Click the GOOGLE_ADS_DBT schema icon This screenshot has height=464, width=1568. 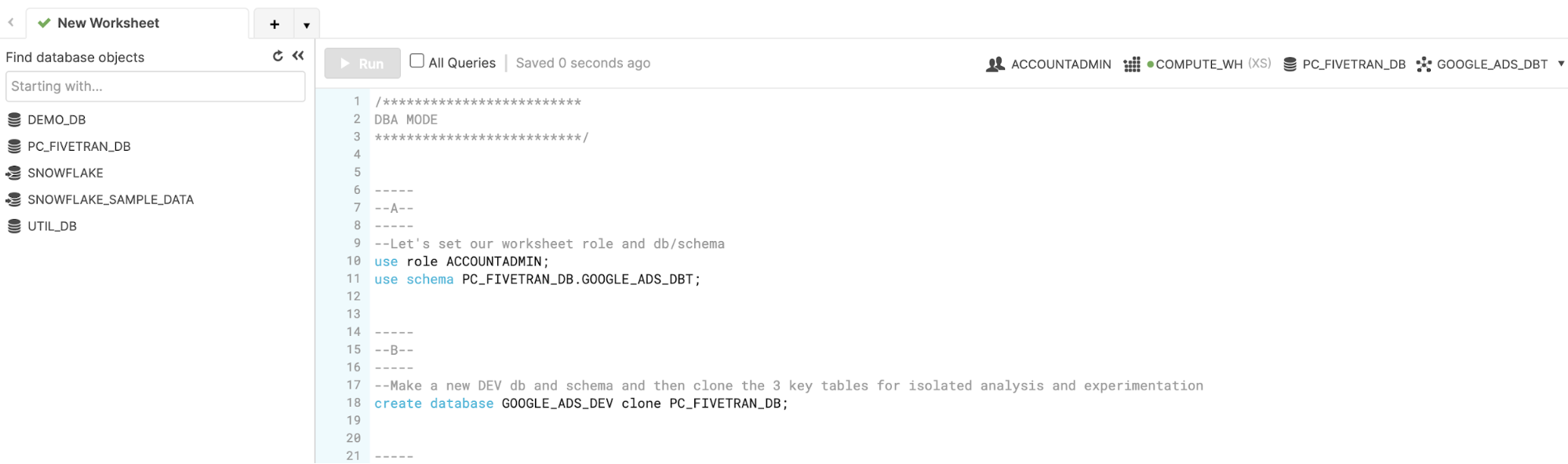click(x=1424, y=64)
